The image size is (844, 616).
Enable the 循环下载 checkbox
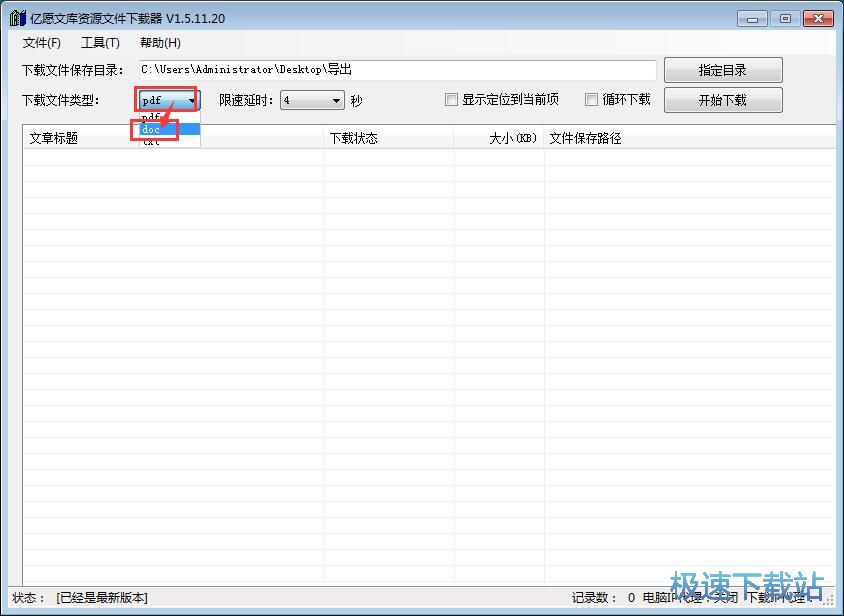591,100
